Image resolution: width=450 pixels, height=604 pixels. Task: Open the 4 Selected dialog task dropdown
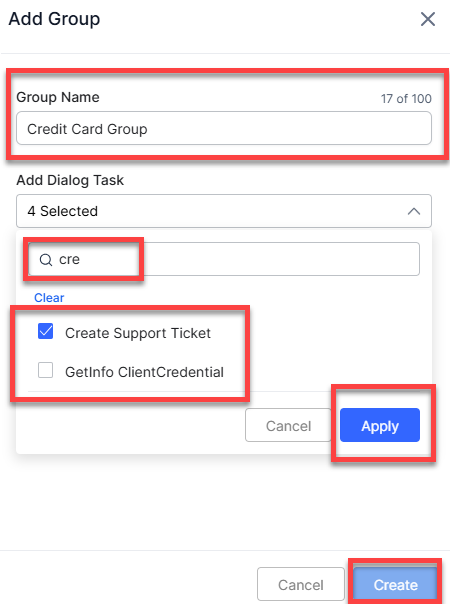coord(224,211)
